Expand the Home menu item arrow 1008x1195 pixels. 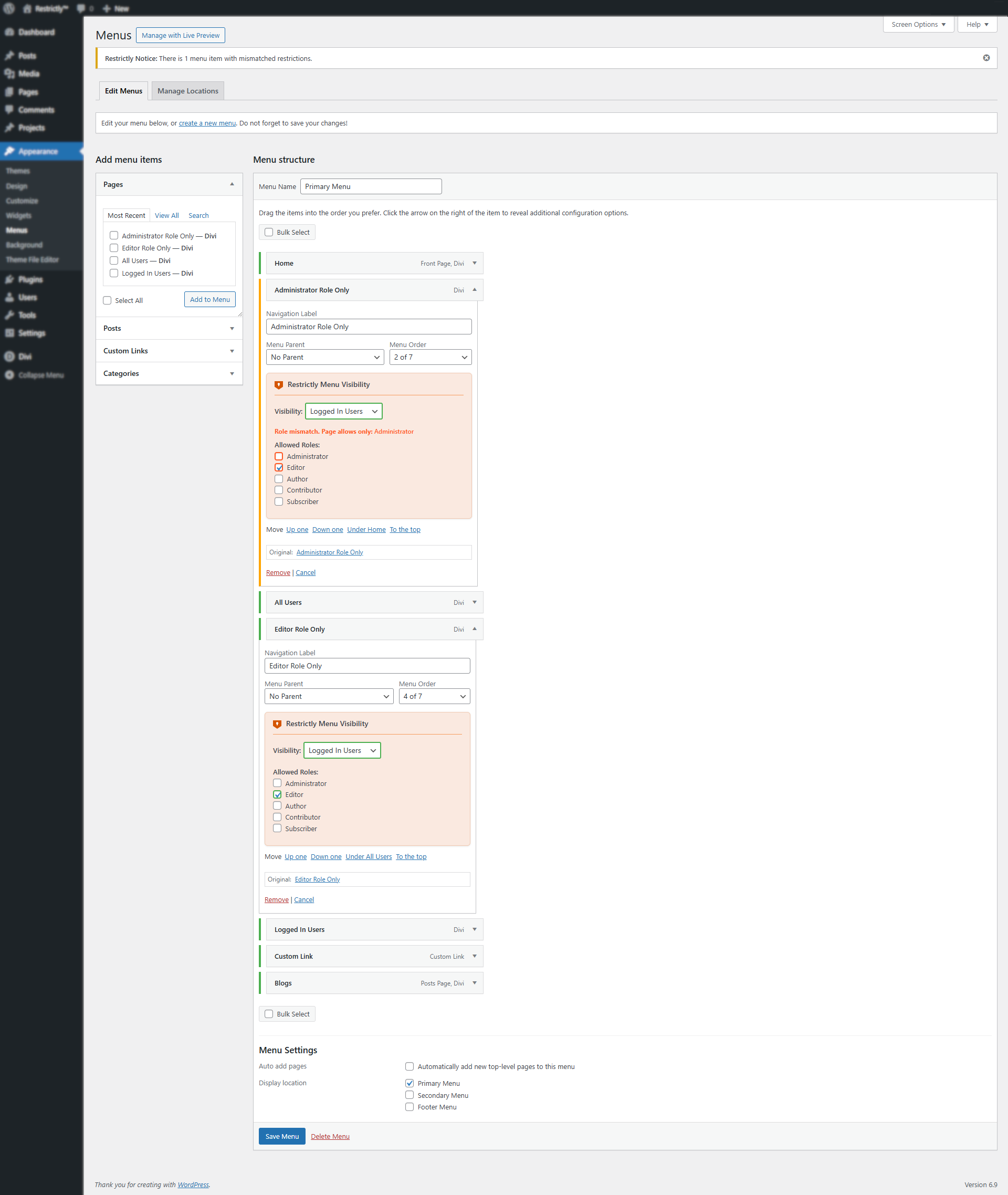pos(474,264)
